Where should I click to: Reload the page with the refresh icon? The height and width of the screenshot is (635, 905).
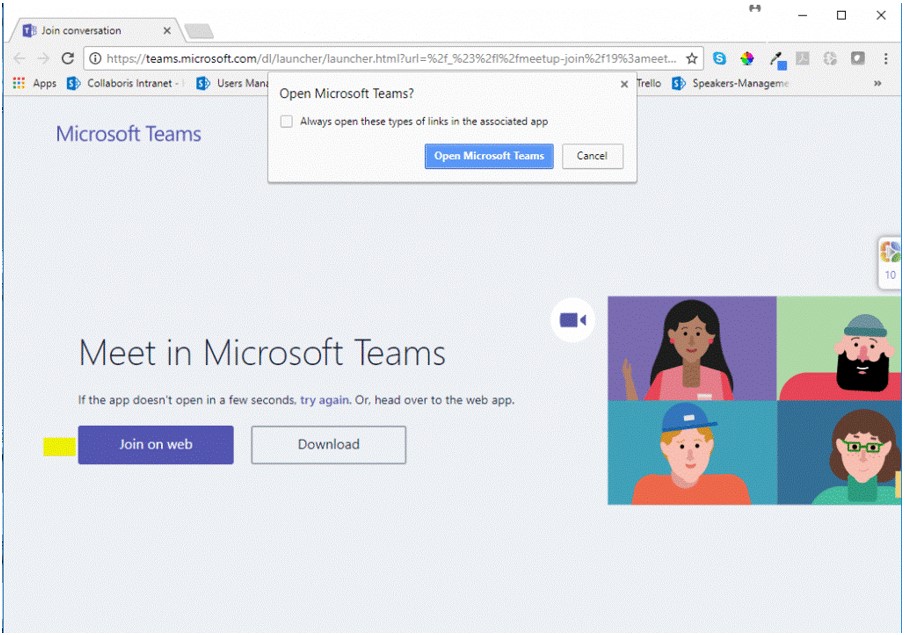pyautogui.click(x=68, y=59)
